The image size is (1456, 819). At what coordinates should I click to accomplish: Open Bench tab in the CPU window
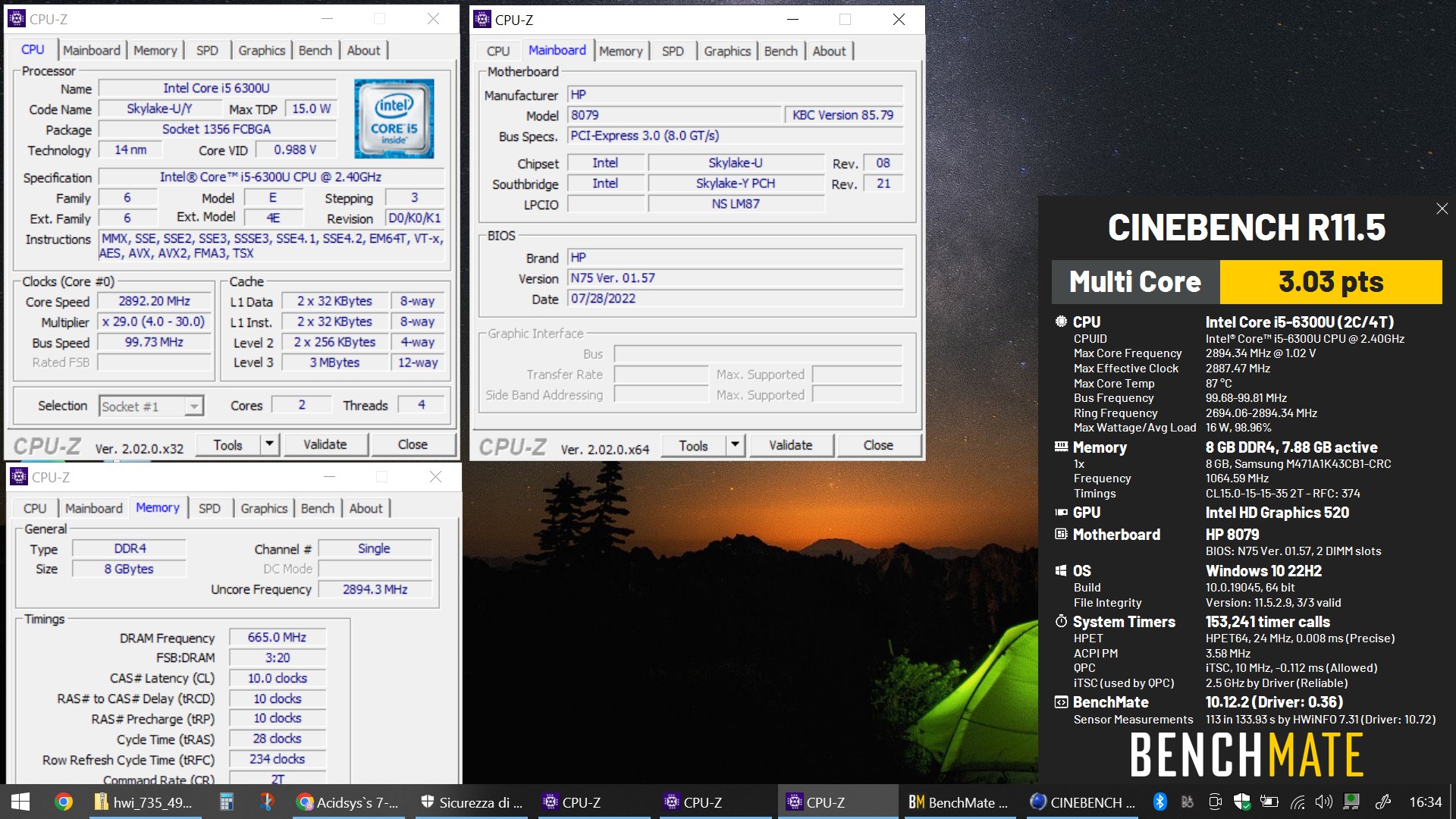tap(315, 50)
